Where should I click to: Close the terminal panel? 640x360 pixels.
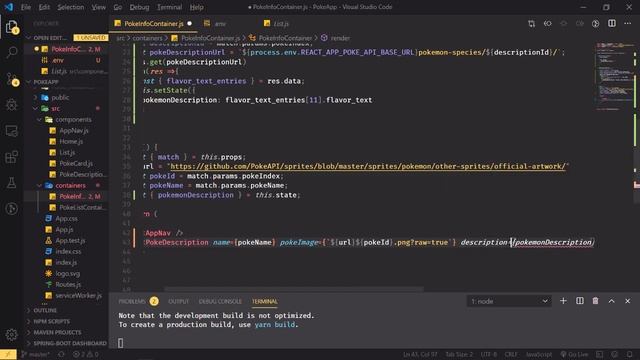[627, 301]
